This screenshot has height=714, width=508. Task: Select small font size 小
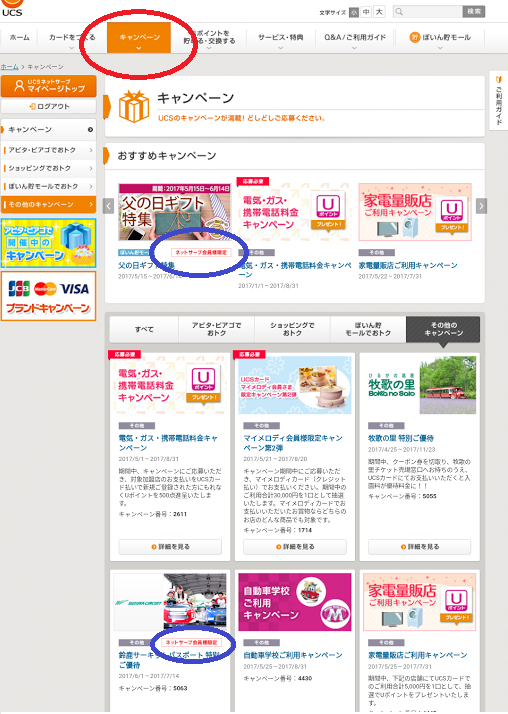click(354, 12)
